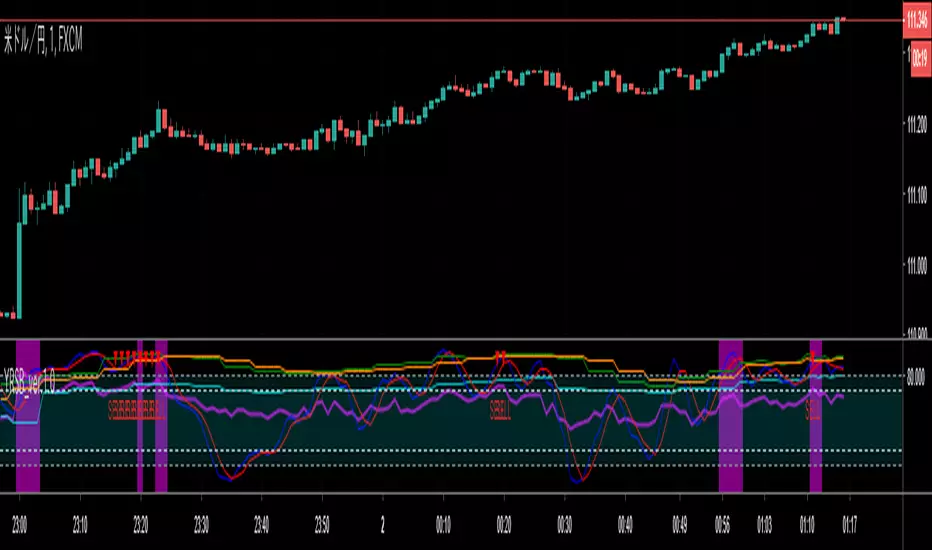Click the 80.000 indicator scale label
The height and width of the screenshot is (550, 932).
(917, 376)
